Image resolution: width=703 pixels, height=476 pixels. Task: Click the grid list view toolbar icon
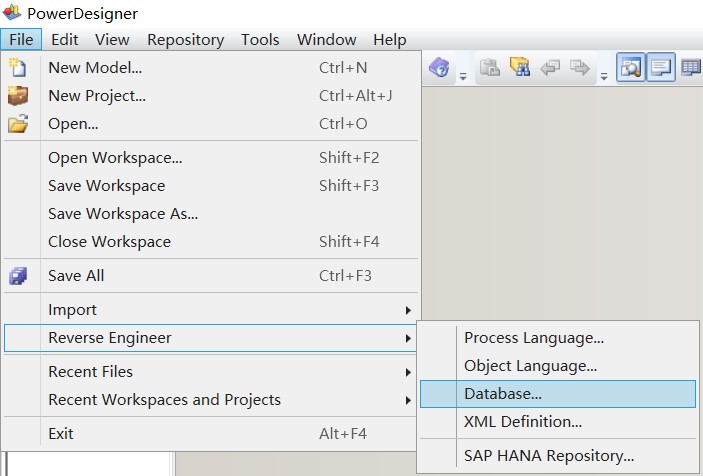tap(690, 68)
